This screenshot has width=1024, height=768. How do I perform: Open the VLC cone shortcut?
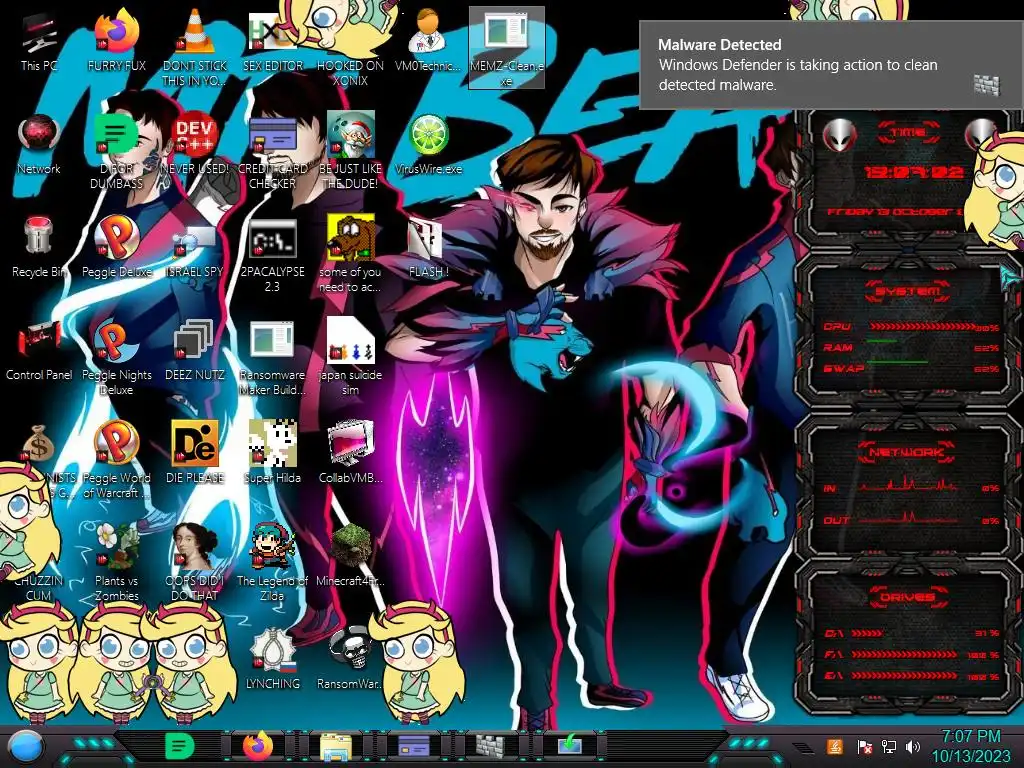[195, 47]
